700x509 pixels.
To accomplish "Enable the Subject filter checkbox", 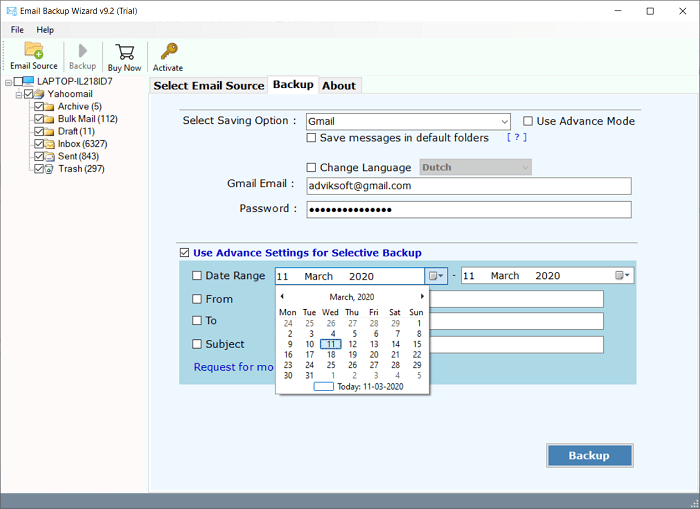I will pos(197,344).
